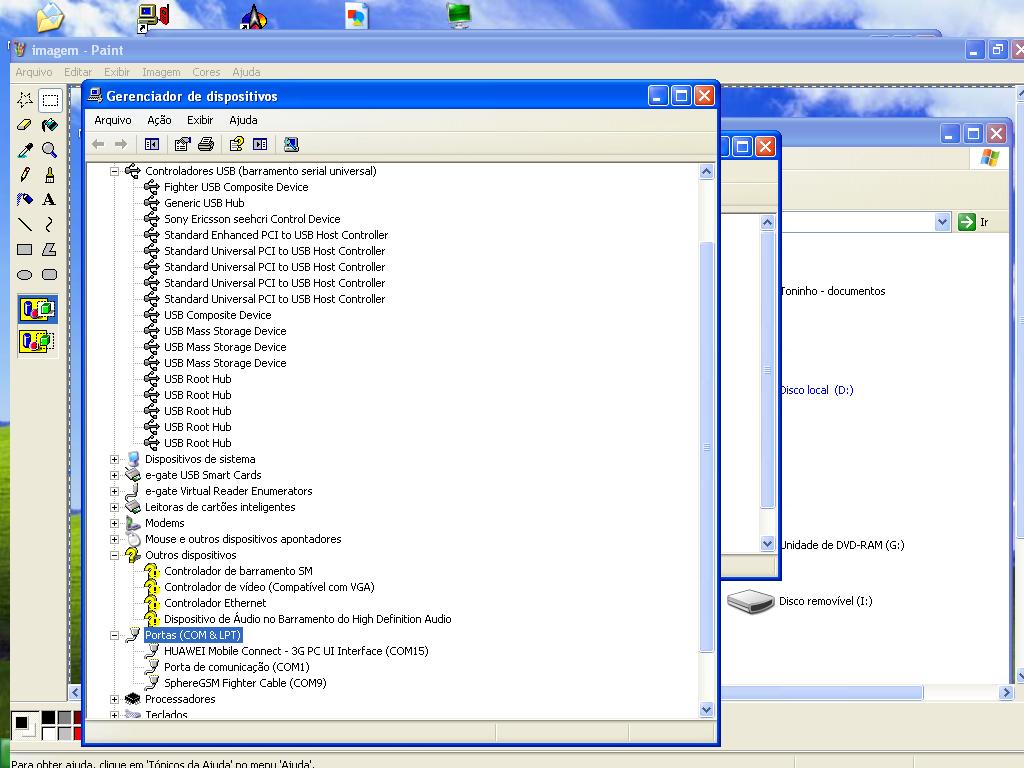
Task: Expand the e-gate USB Smart Cards node
Action: (114, 475)
